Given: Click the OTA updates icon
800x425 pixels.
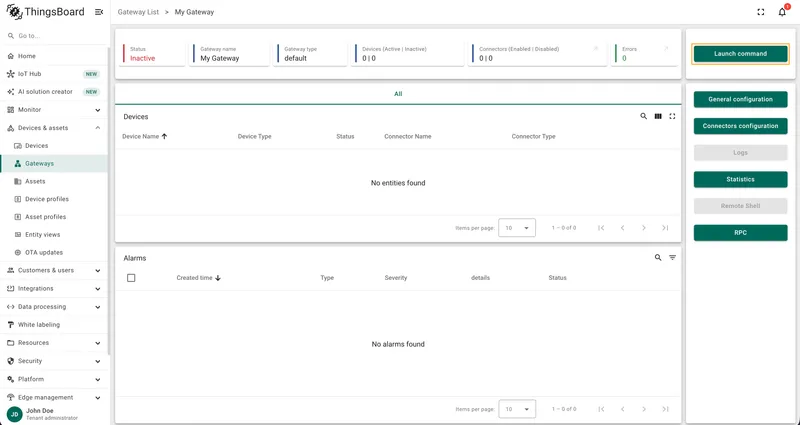Looking at the screenshot, I should [17, 253].
